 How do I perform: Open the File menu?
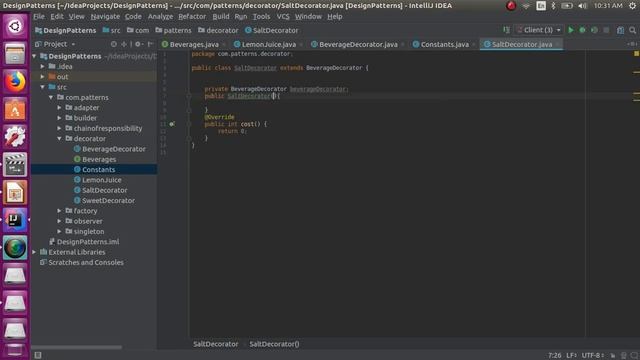pos(39,17)
